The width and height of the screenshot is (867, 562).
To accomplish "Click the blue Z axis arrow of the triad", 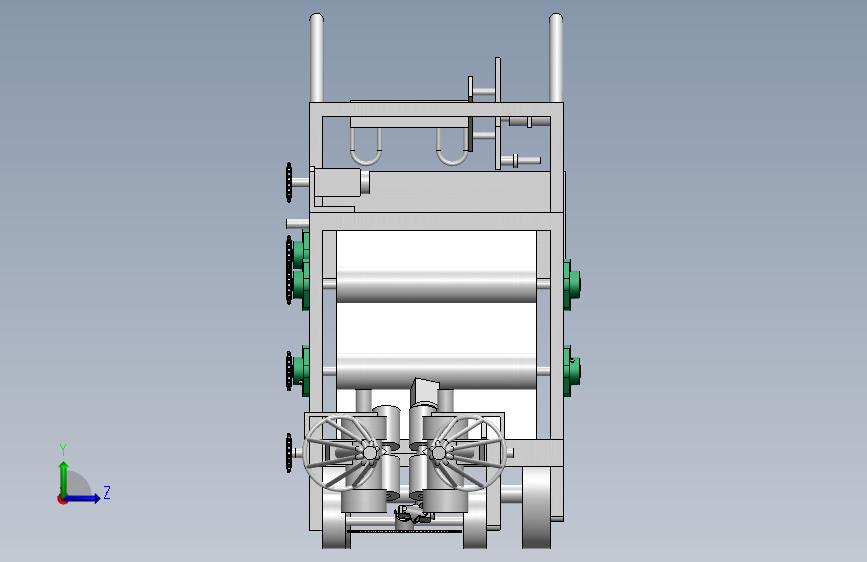I will 83,498.
